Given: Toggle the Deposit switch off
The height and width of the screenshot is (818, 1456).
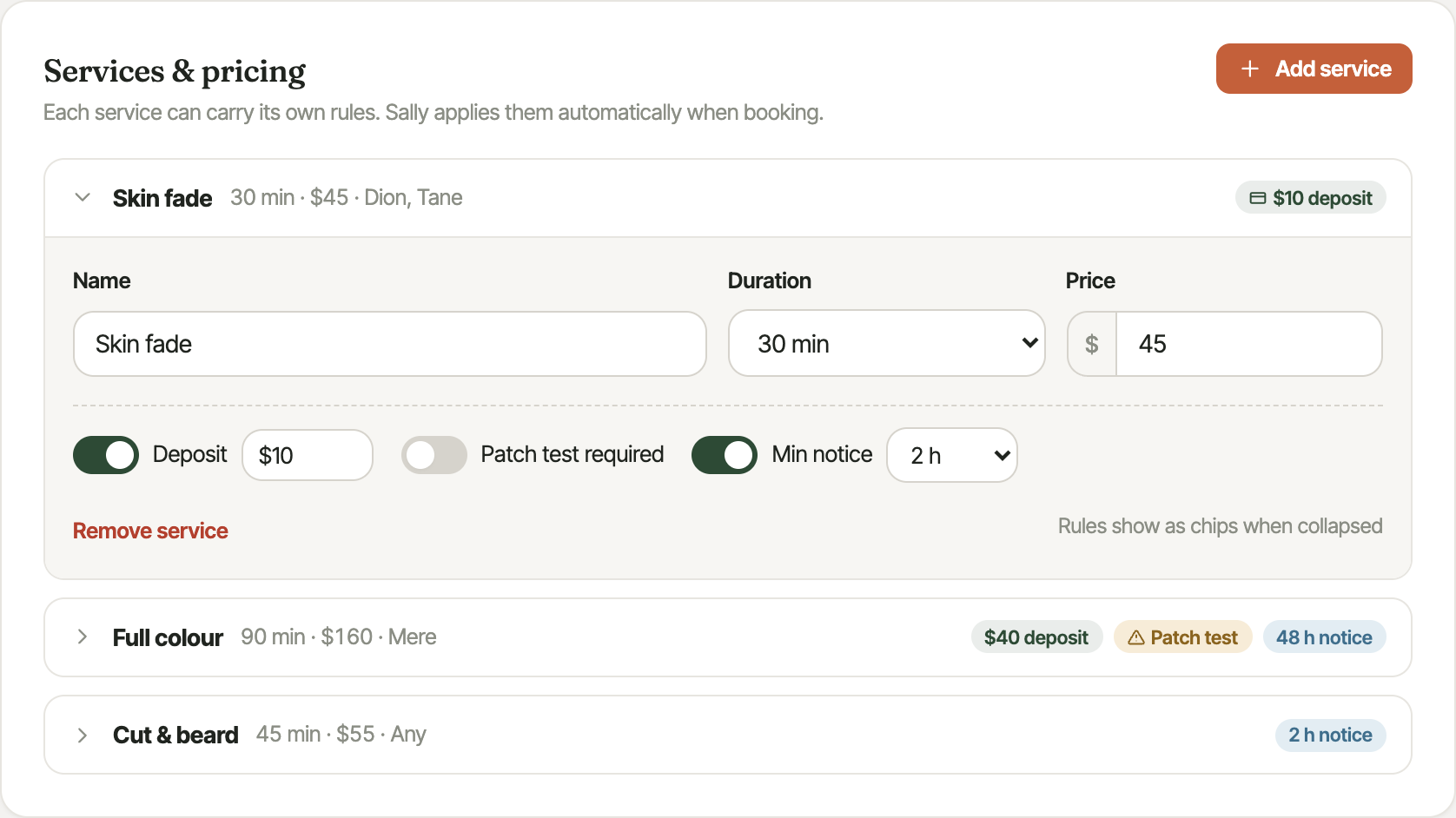Looking at the screenshot, I should 106,455.
